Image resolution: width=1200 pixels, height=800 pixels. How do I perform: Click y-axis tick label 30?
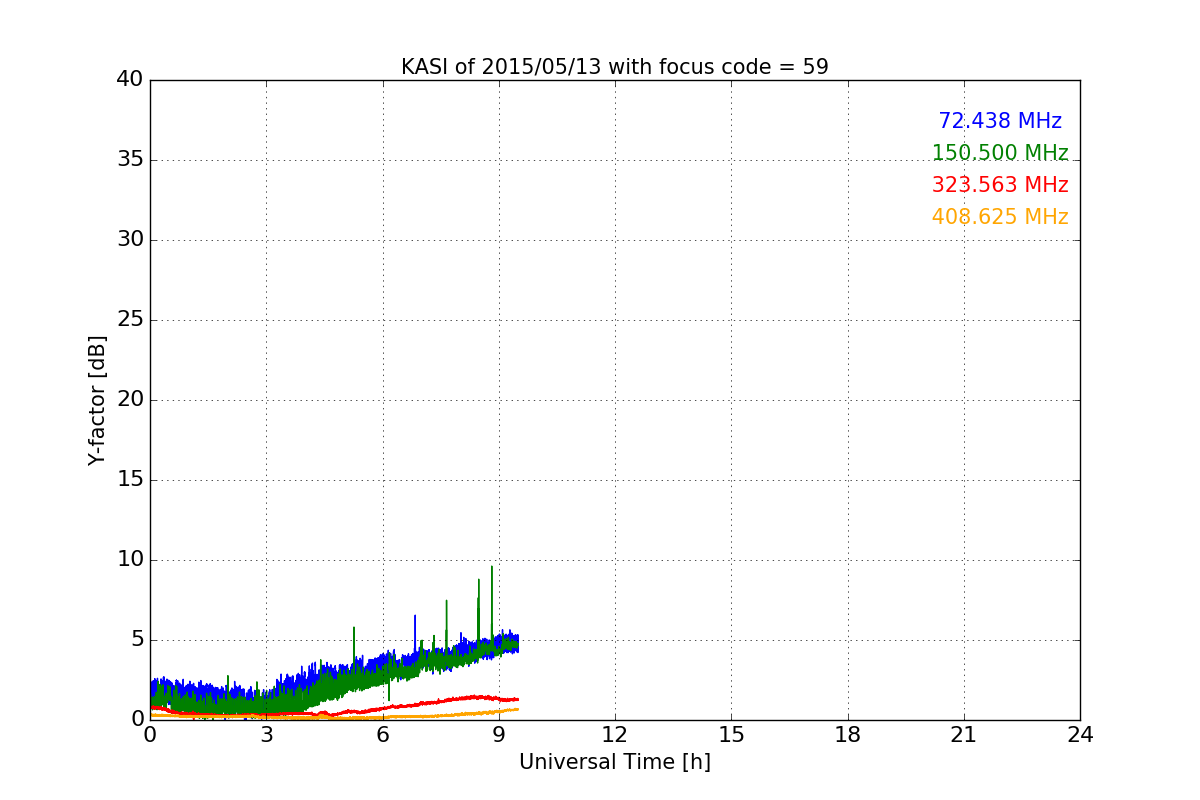point(130,239)
